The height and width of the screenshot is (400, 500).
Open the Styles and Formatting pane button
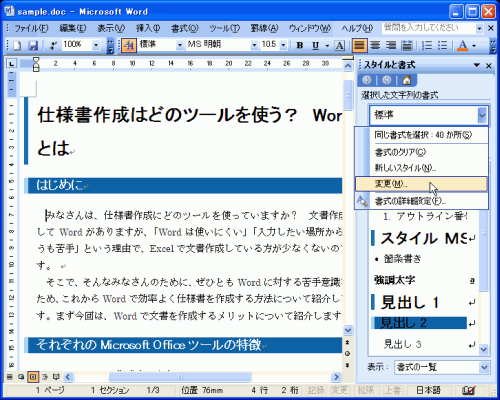tap(129, 45)
